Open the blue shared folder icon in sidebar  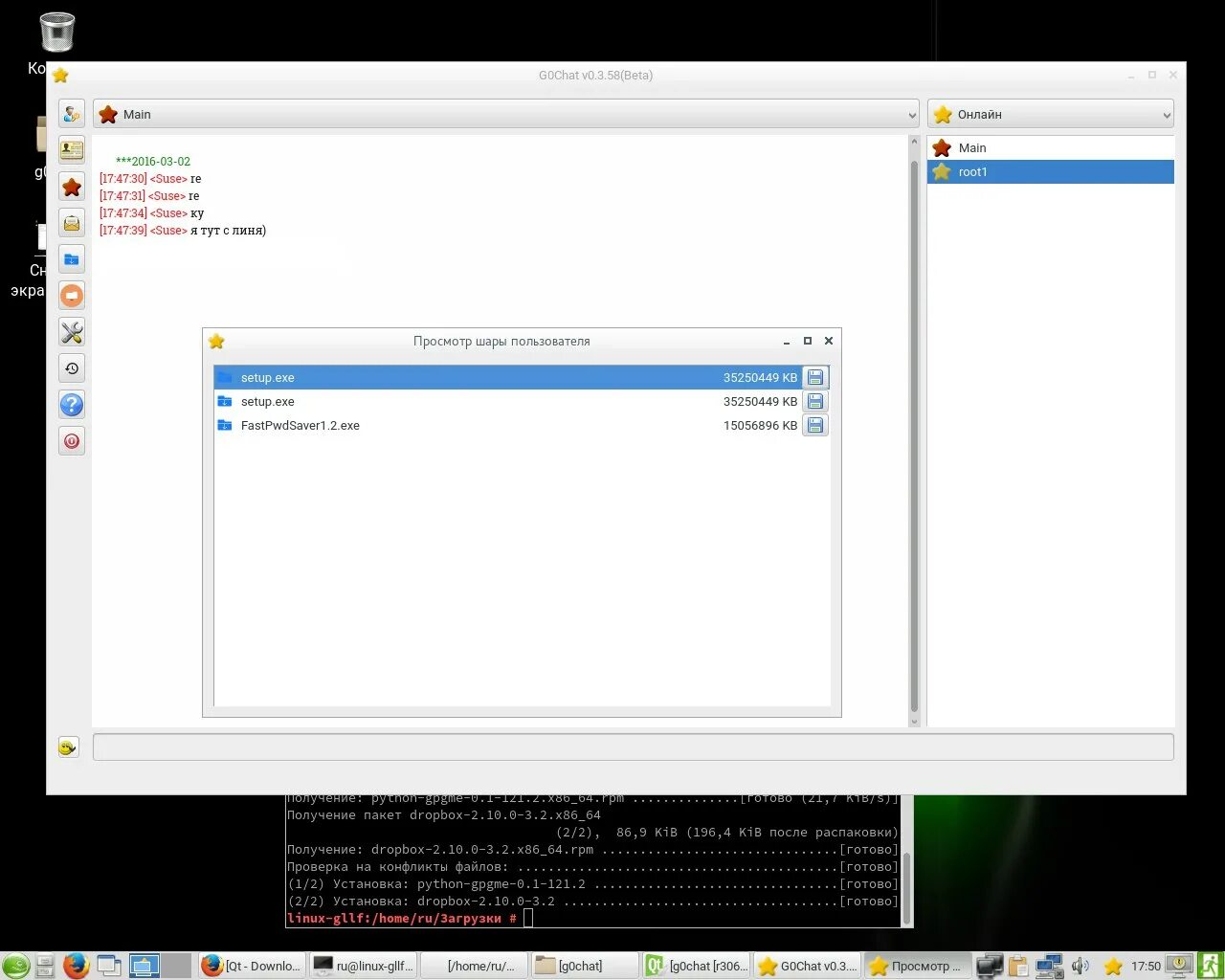[72, 259]
